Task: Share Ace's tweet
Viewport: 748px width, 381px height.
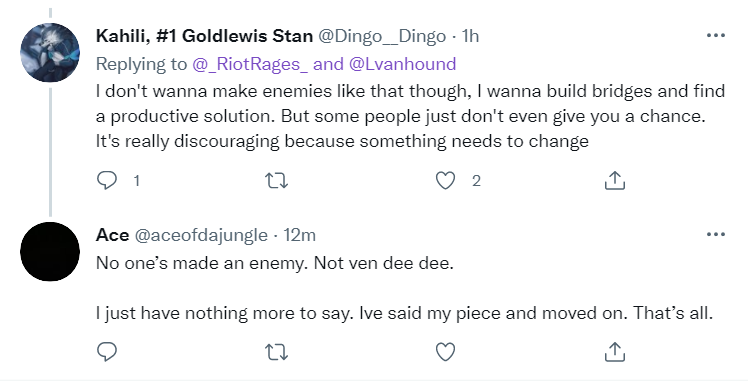Action: pos(614,352)
